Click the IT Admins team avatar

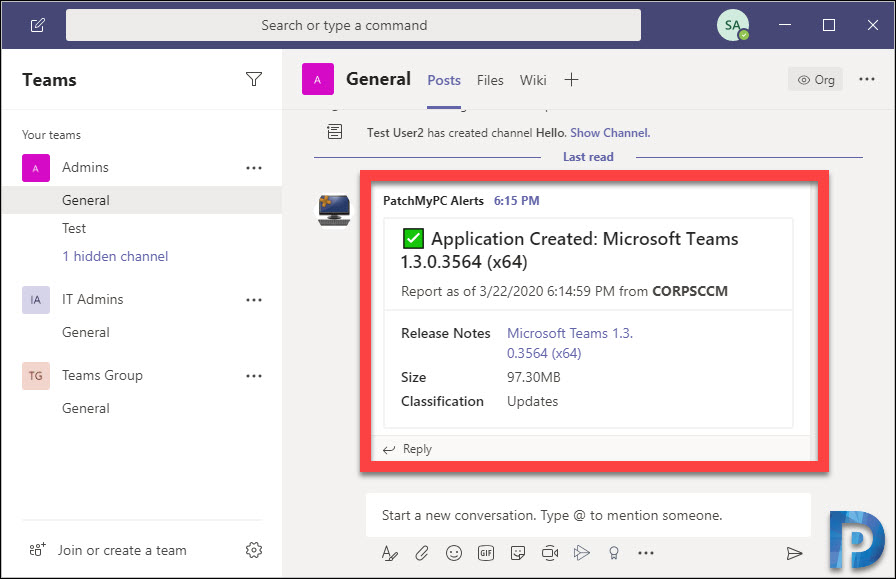coord(36,300)
